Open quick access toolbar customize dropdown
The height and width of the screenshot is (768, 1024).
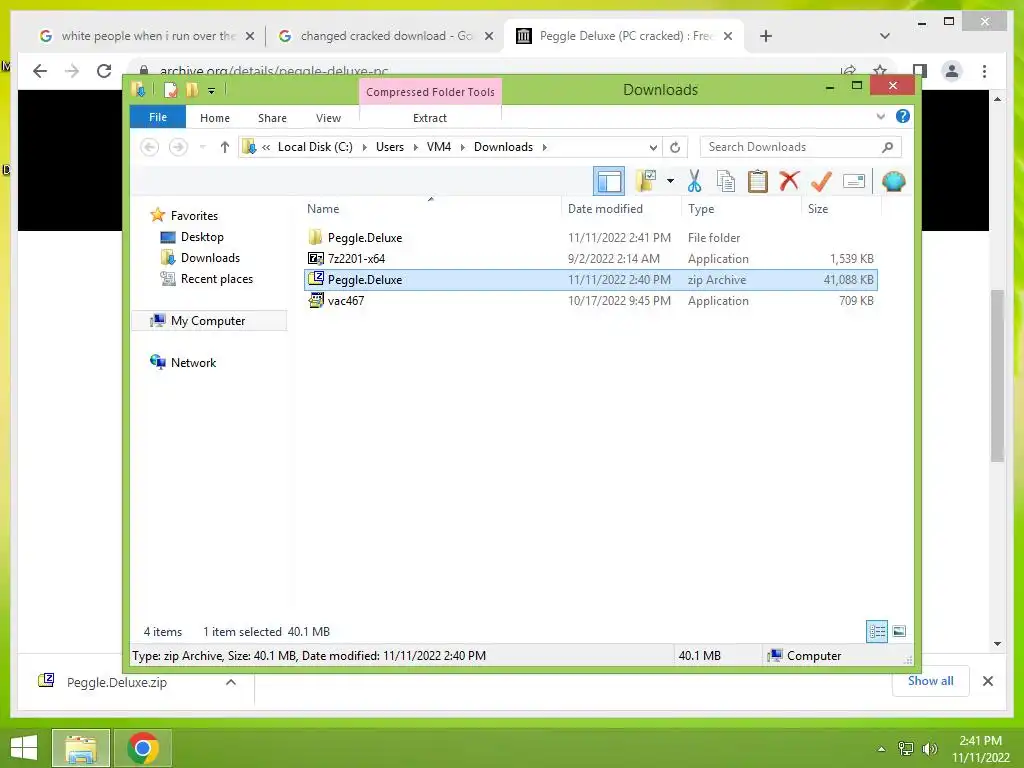[x=212, y=91]
